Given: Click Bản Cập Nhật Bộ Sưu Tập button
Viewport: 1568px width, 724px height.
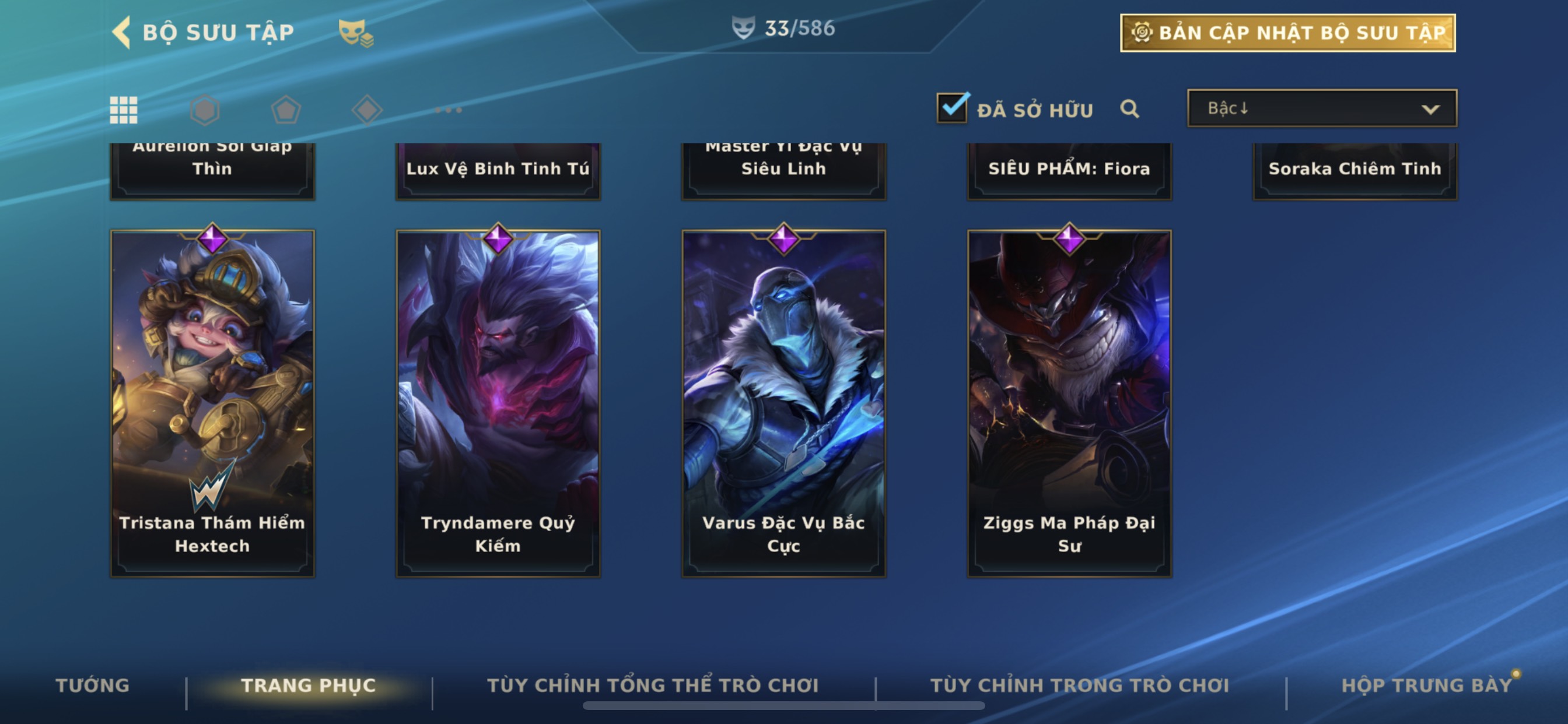Looking at the screenshot, I should tap(1288, 33).
